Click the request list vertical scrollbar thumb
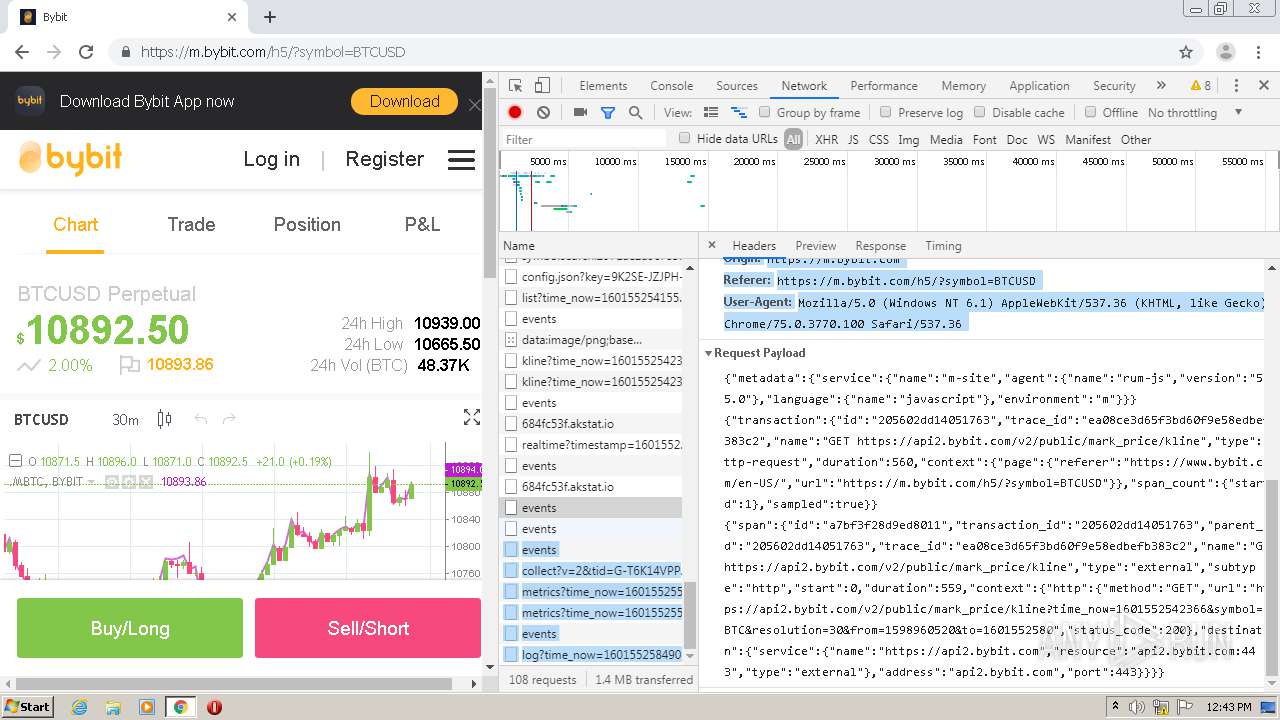The height and width of the screenshot is (720, 1280). [690, 616]
